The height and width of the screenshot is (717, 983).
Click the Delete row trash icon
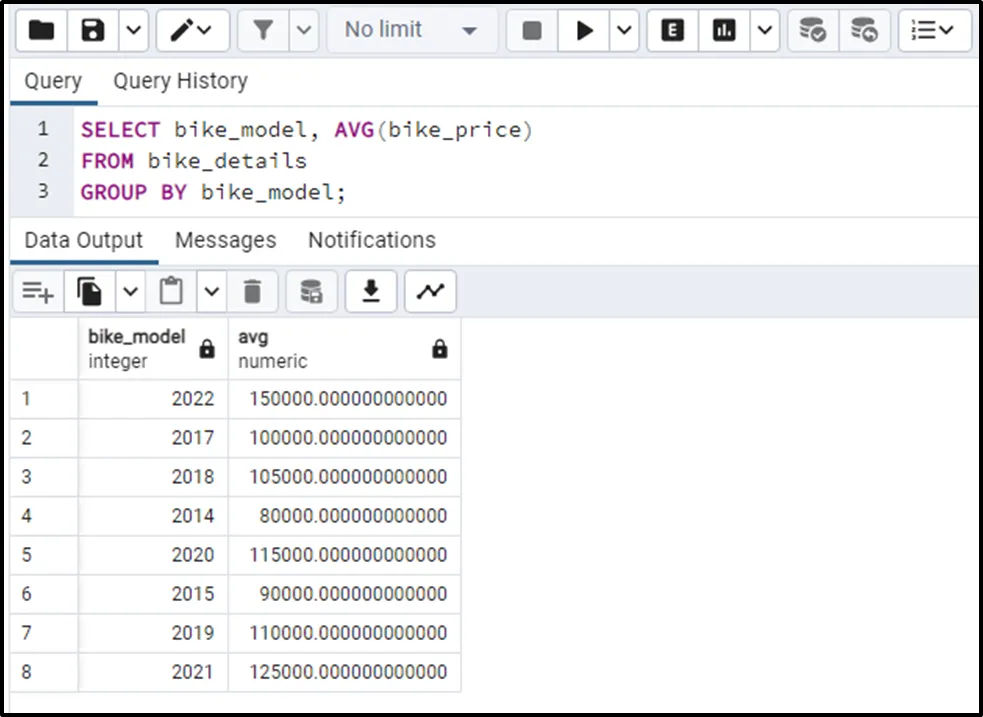253,291
